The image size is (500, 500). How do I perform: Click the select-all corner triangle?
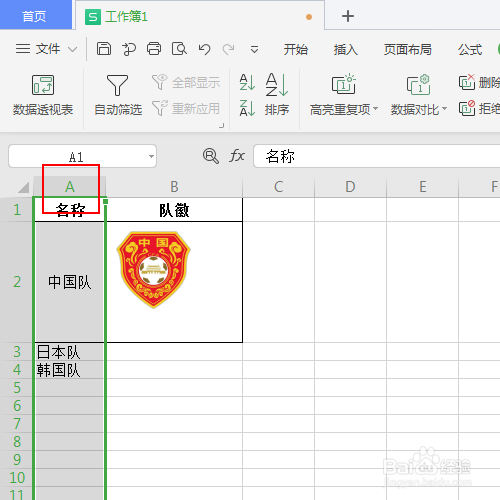[x=23, y=187]
